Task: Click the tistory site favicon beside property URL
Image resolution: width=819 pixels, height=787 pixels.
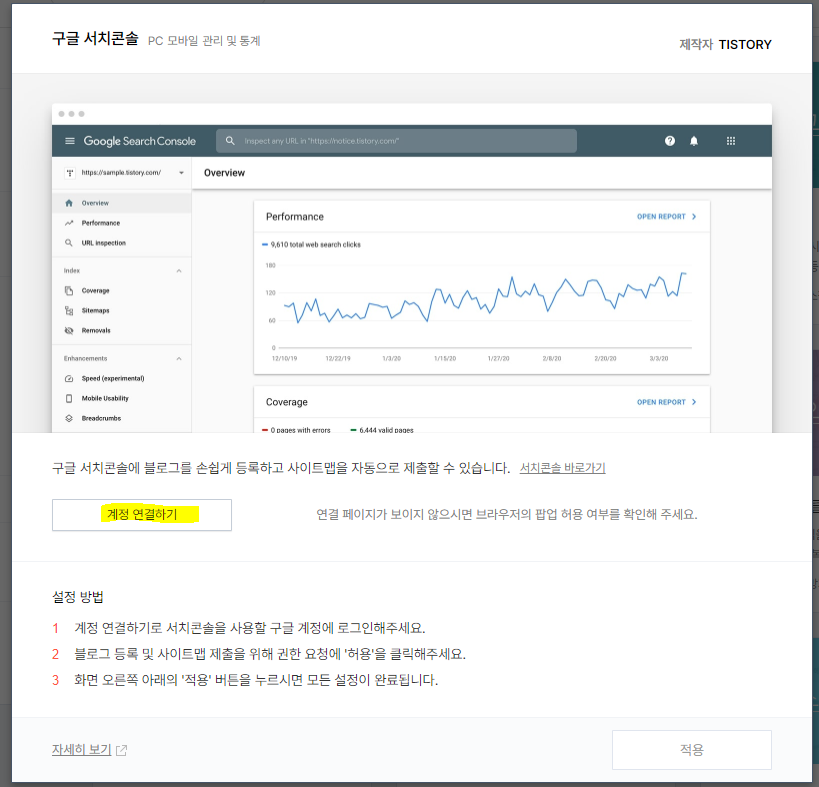Action: pos(70,173)
